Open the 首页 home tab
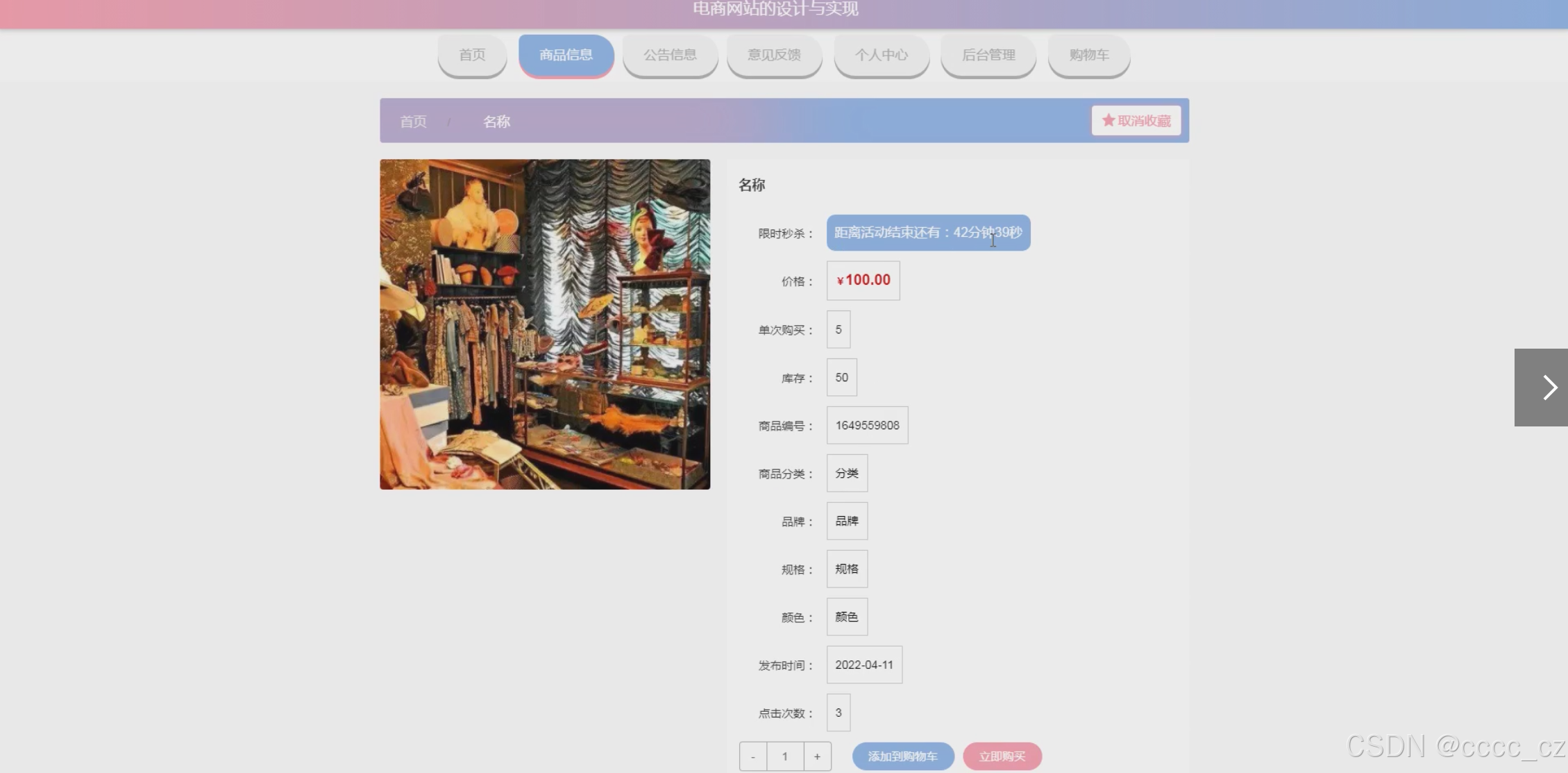 (472, 55)
